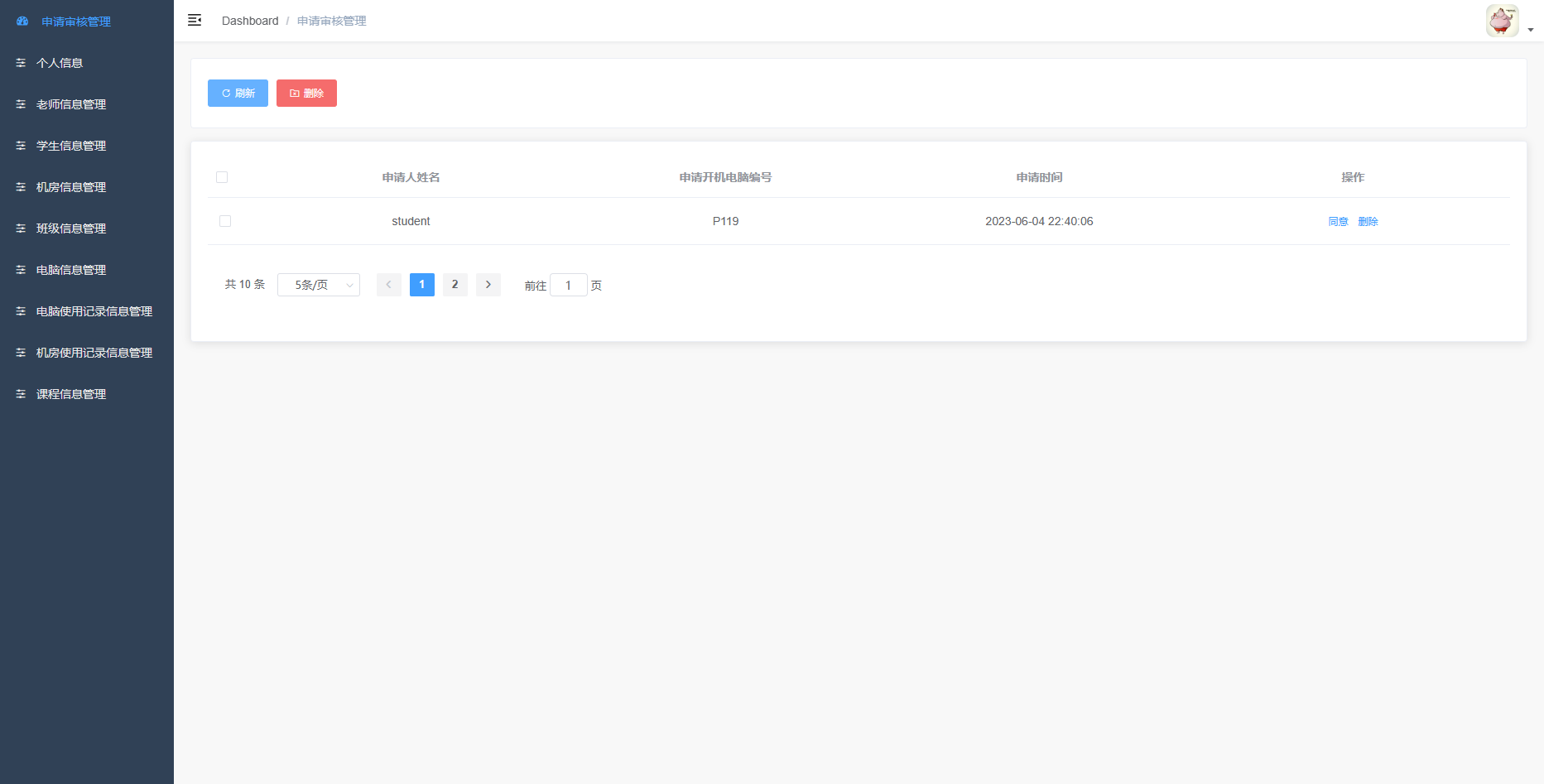Select 班级信息管理 menu item

tap(71, 228)
